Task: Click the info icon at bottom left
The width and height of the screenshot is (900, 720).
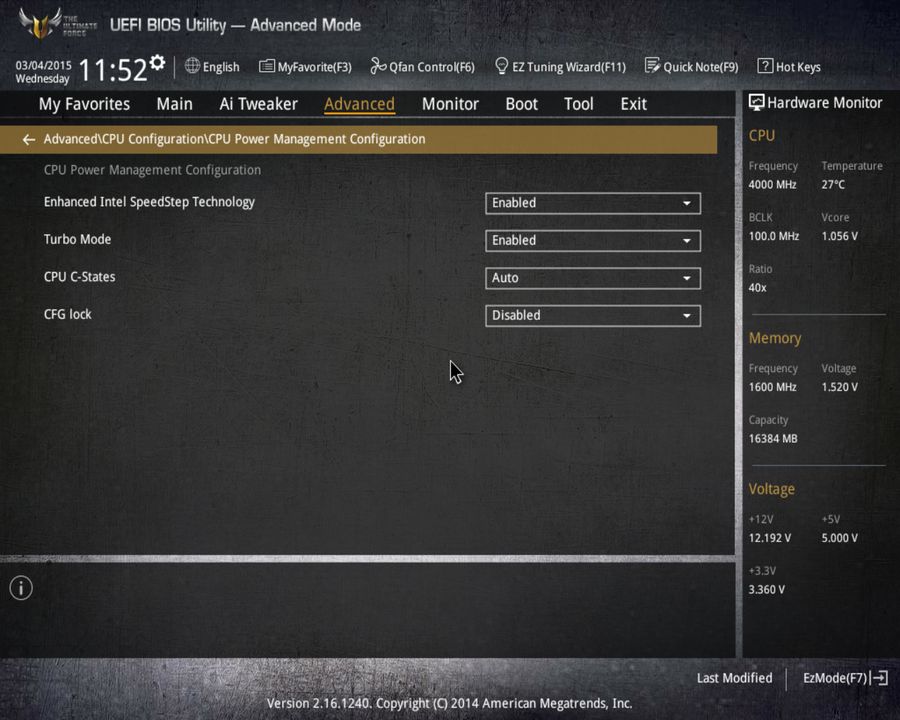Action: 21,588
